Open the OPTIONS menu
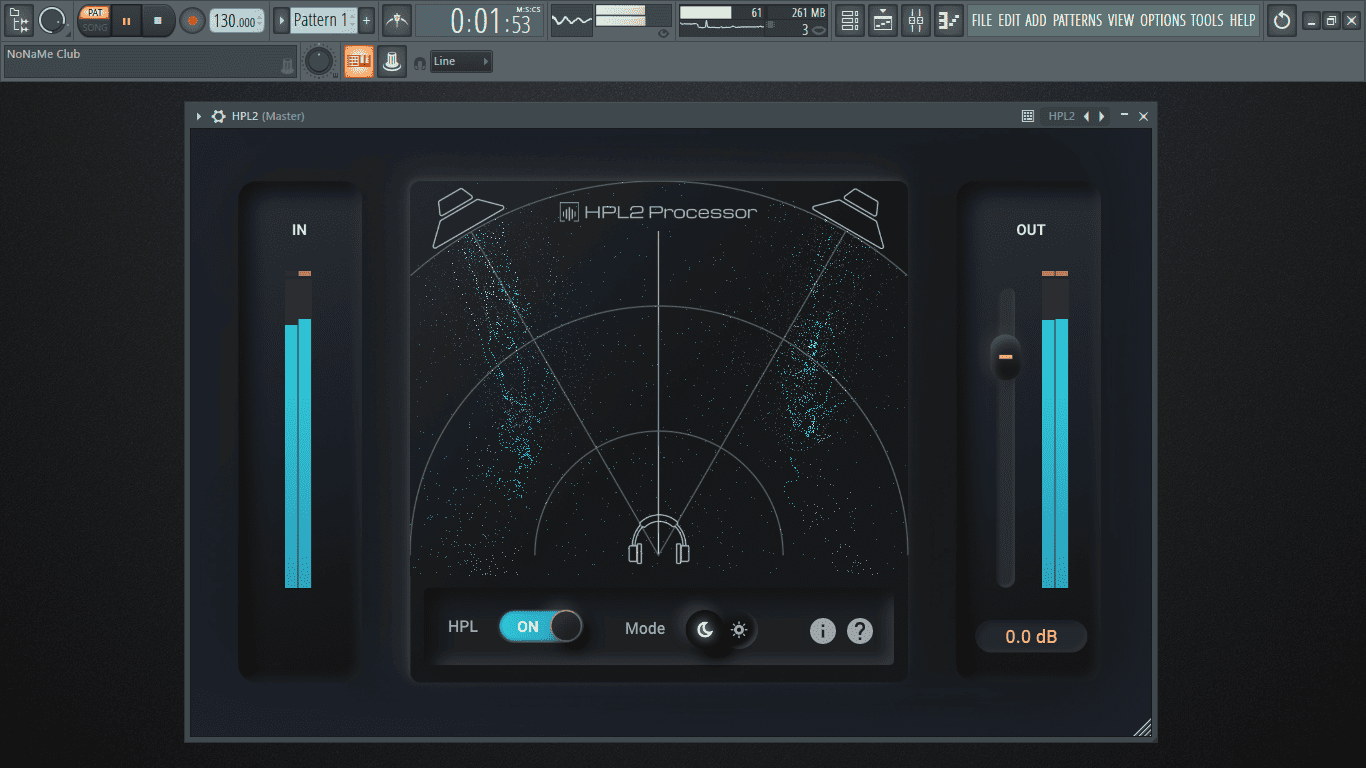Screen dimensions: 1366x768 (1162, 20)
